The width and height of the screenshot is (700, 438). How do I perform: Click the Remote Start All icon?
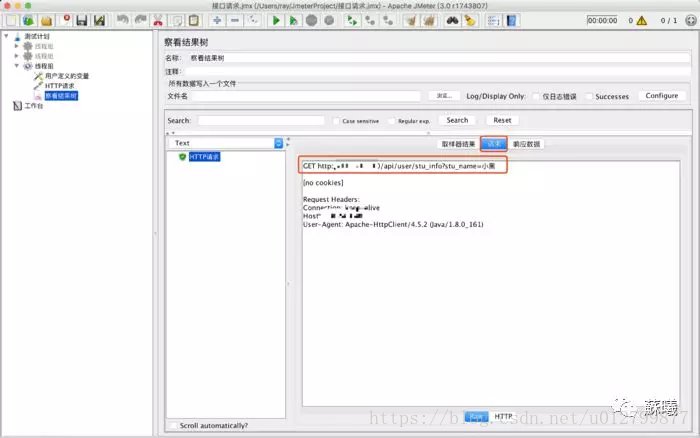tap(352, 21)
